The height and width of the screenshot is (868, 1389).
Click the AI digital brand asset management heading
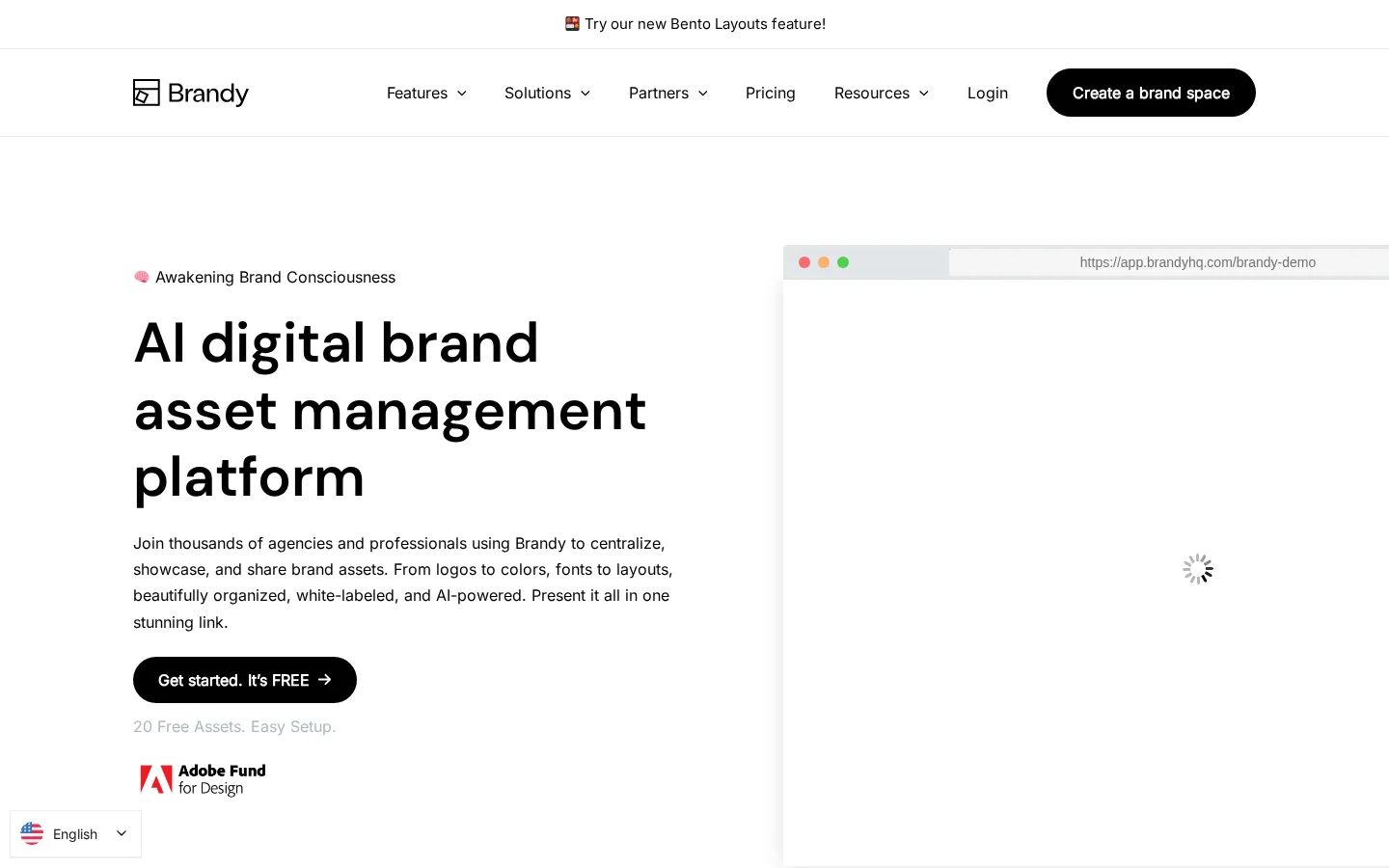(x=390, y=409)
